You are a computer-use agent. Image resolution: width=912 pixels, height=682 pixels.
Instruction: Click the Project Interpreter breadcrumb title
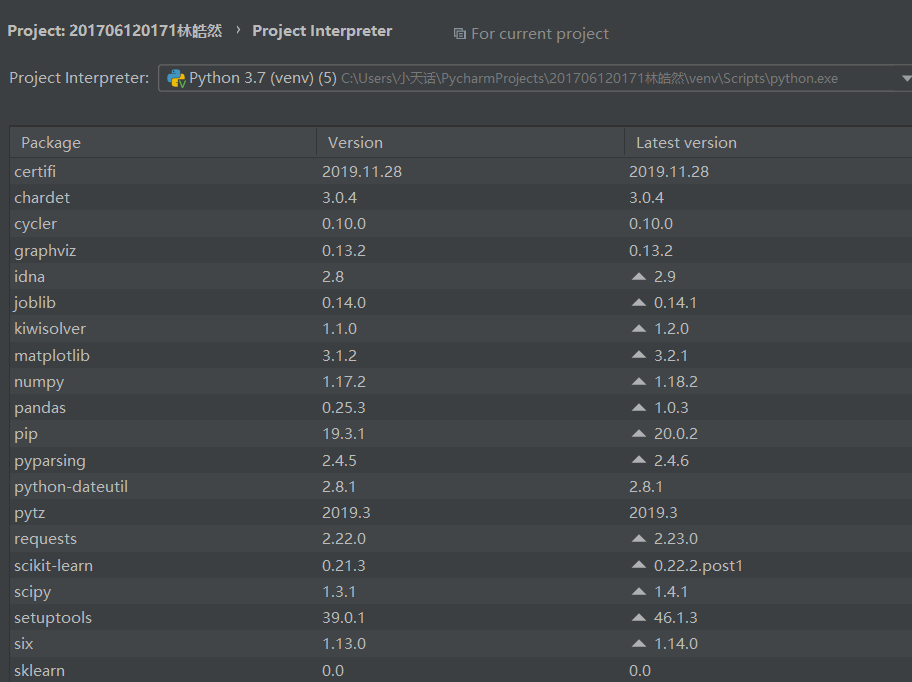[x=322, y=31]
